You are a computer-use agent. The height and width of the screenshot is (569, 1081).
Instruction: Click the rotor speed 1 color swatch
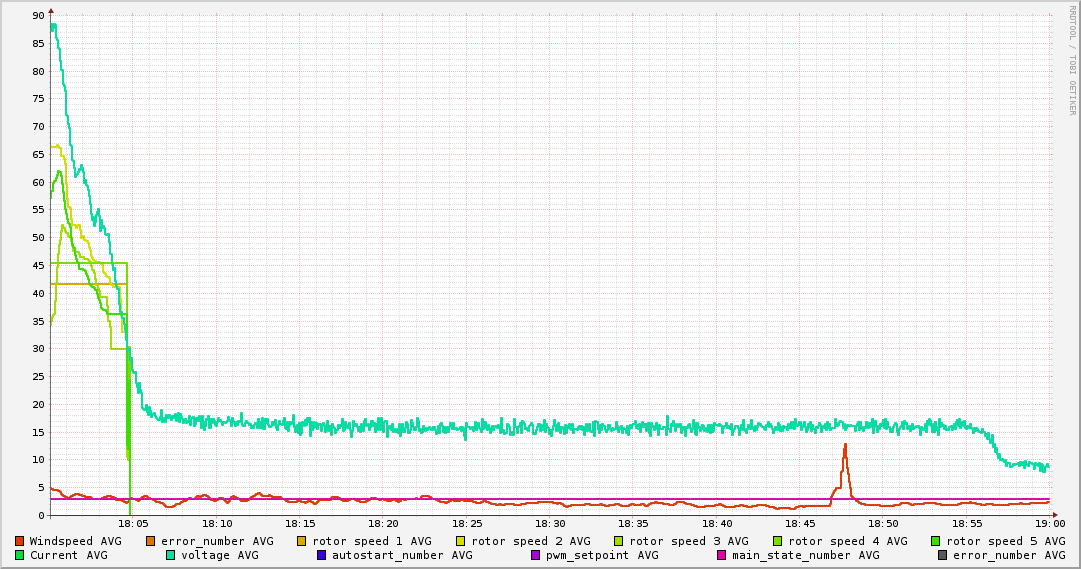(302, 541)
